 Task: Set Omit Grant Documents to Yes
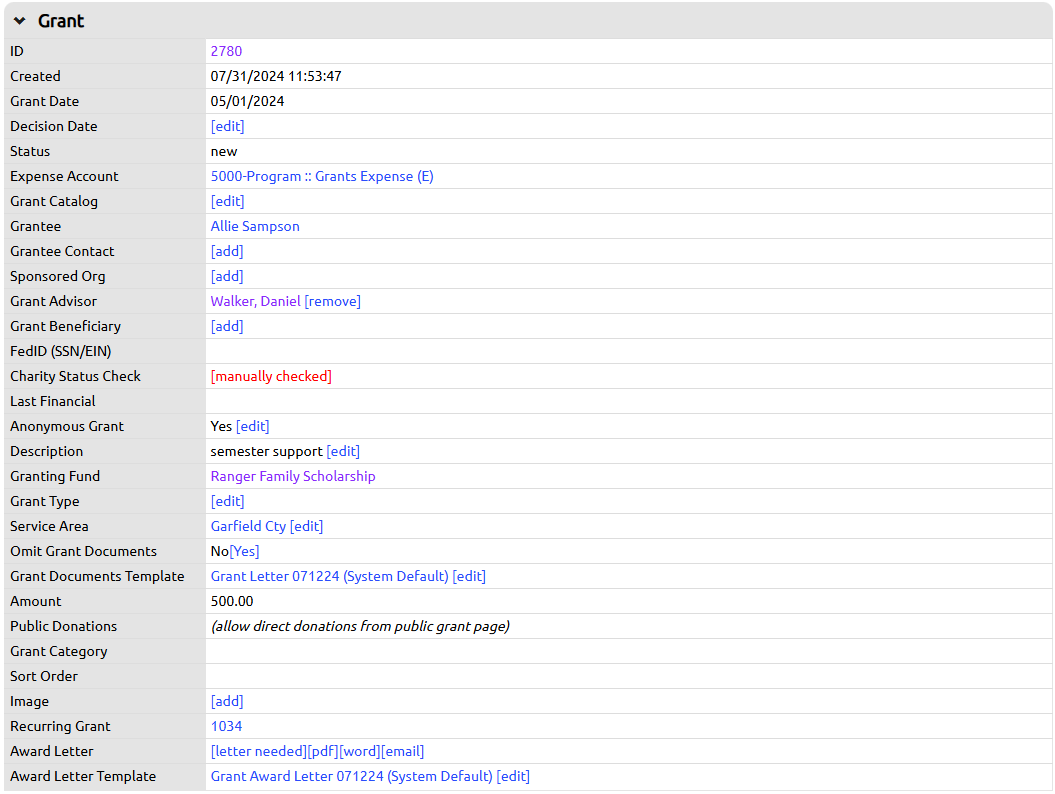click(x=244, y=551)
